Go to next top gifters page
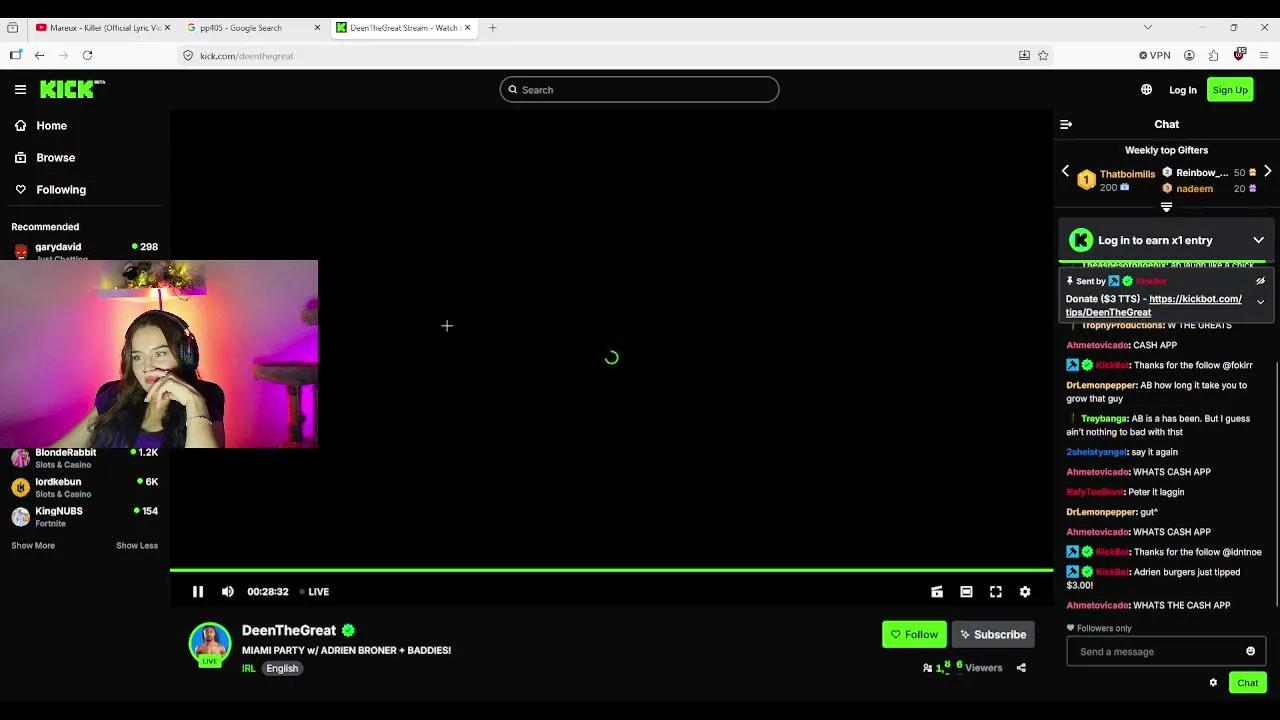The image size is (1280, 720). (1267, 172)
